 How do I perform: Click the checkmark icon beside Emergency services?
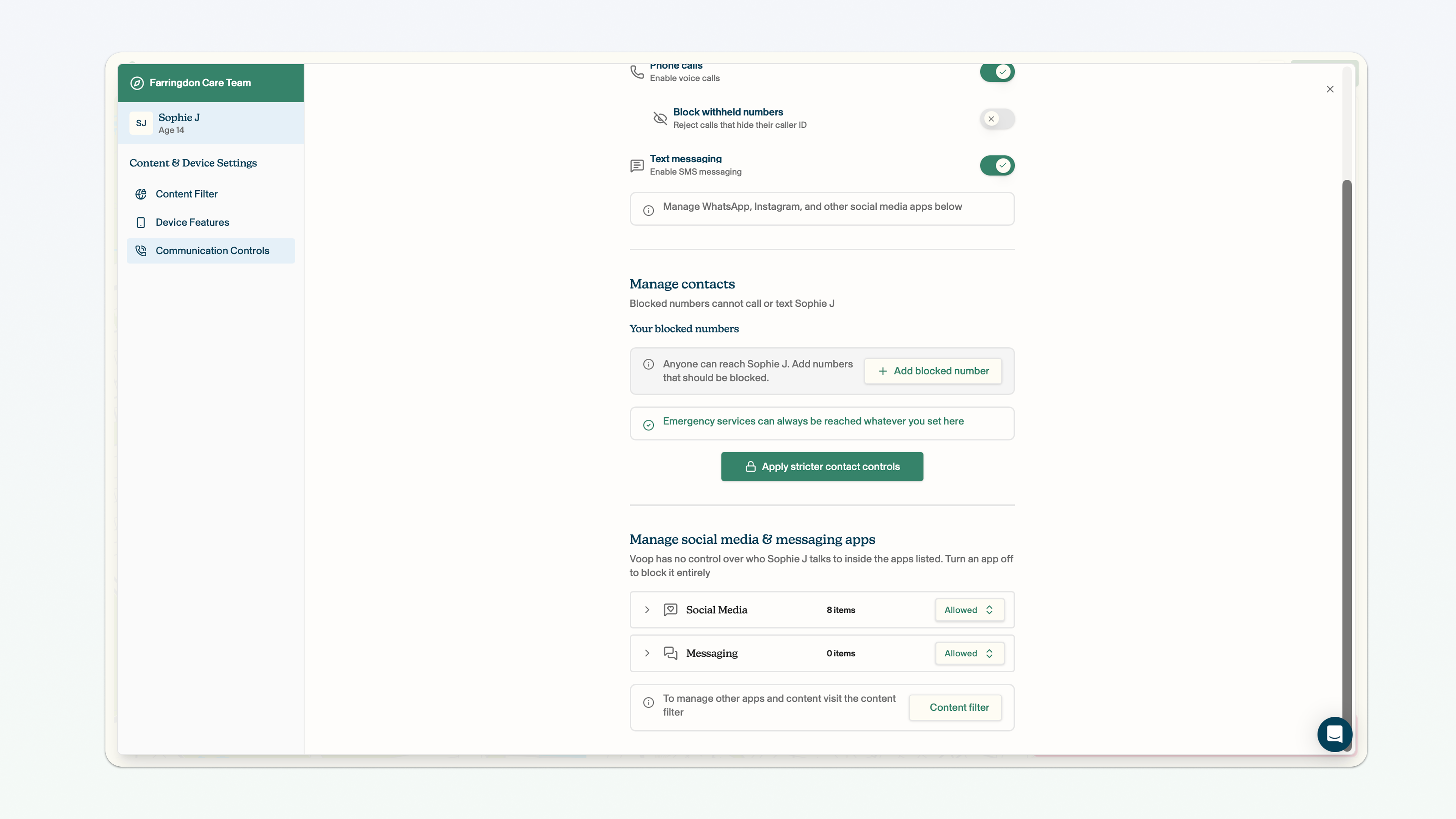(648, 425)
